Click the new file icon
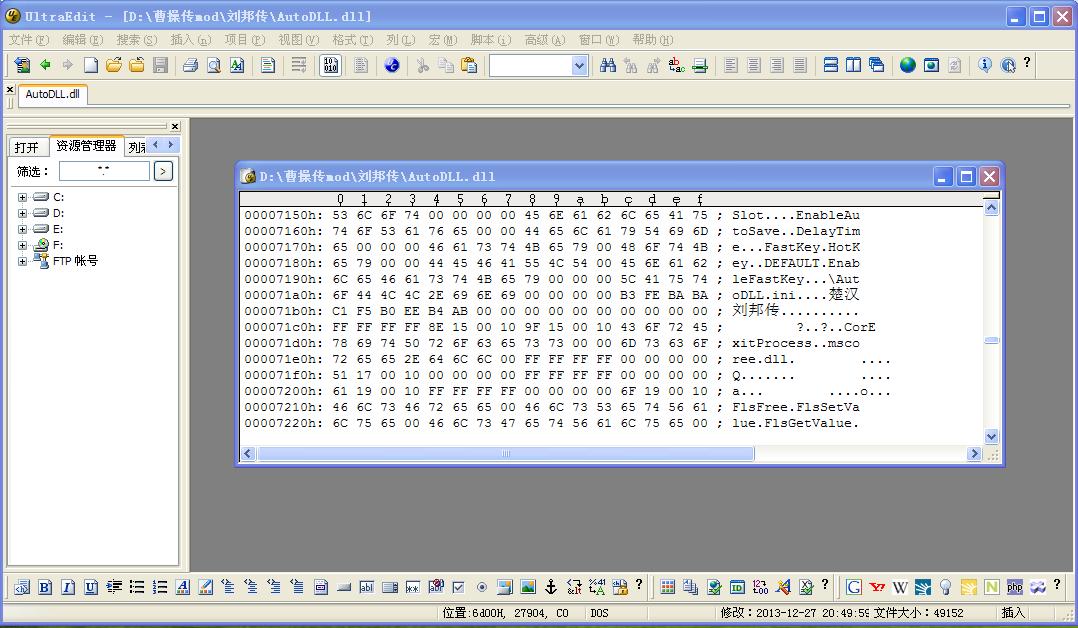 pos(90,65)
